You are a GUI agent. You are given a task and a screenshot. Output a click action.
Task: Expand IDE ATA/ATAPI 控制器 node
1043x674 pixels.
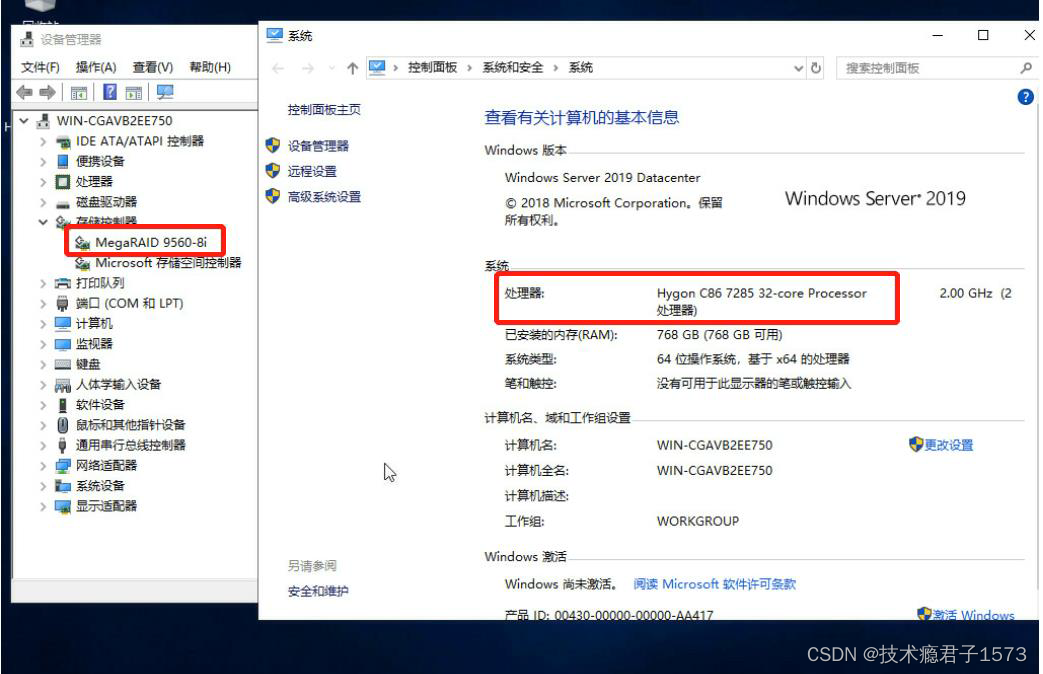click(x=43, y=142)
